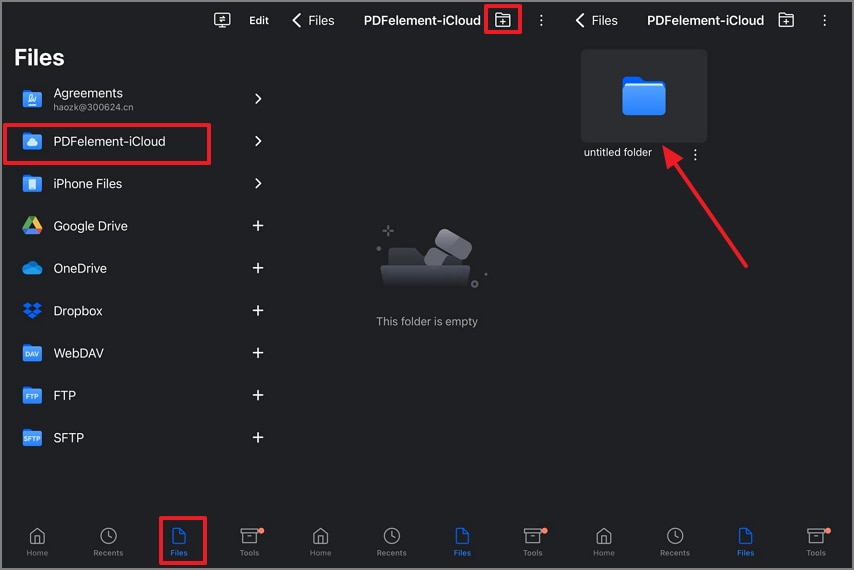Click the WebDAV label
The image size is (854, 570).
pyautogui.click(x=78, y=353)
